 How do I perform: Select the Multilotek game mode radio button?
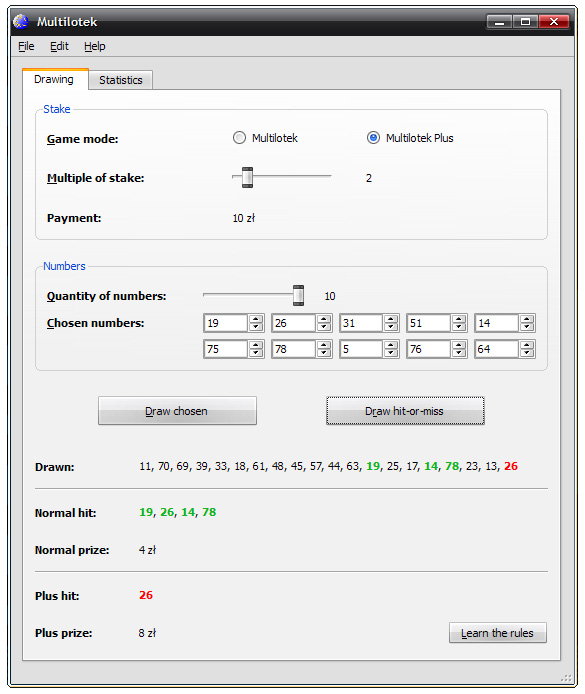click(x=239, y=138)
